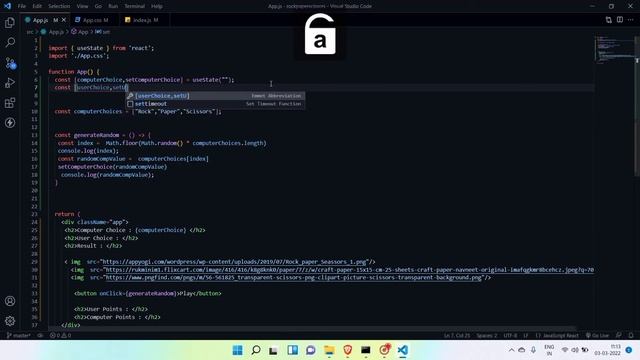Open the appyogi.com image URL link
The width and height of the screenshot is (640, 360).
coord(234,262)
